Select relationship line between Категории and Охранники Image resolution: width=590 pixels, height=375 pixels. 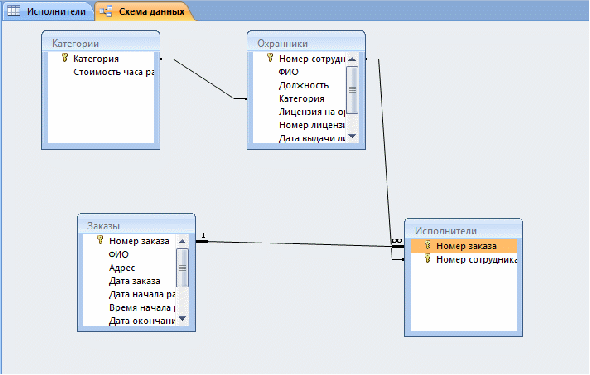click(203, 79)
